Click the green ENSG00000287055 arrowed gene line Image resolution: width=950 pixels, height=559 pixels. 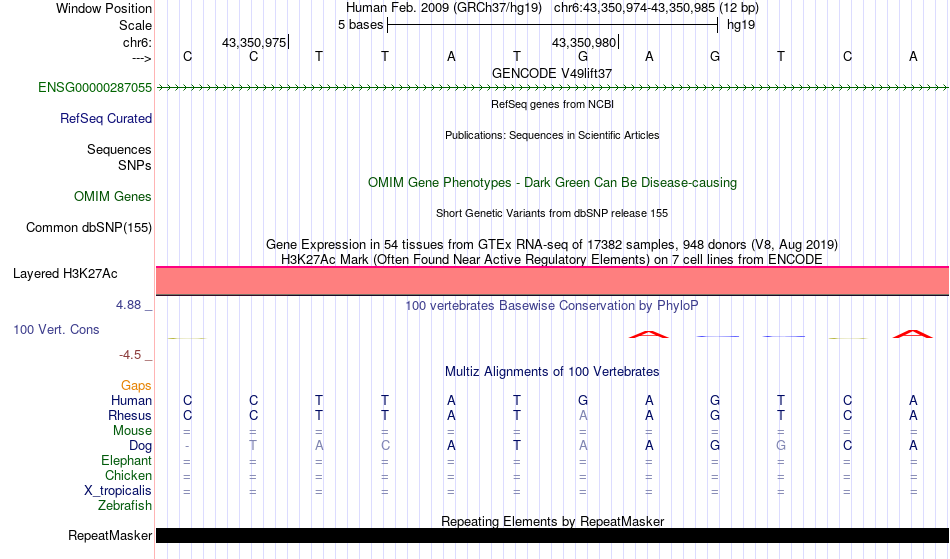(x=553, y=88)
